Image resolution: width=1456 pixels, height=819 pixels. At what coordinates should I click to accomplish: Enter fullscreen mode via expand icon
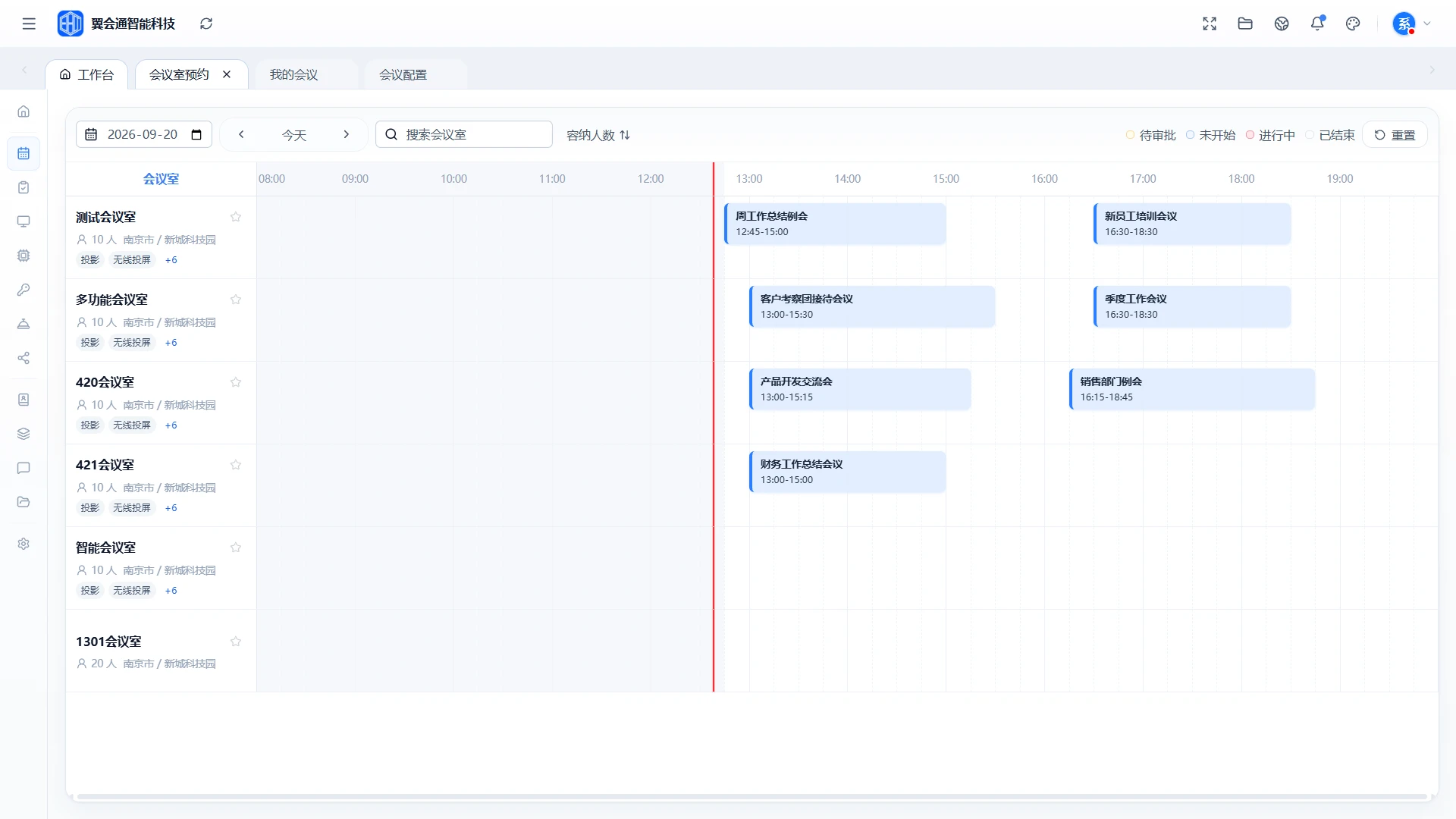tap(1210, 24)
